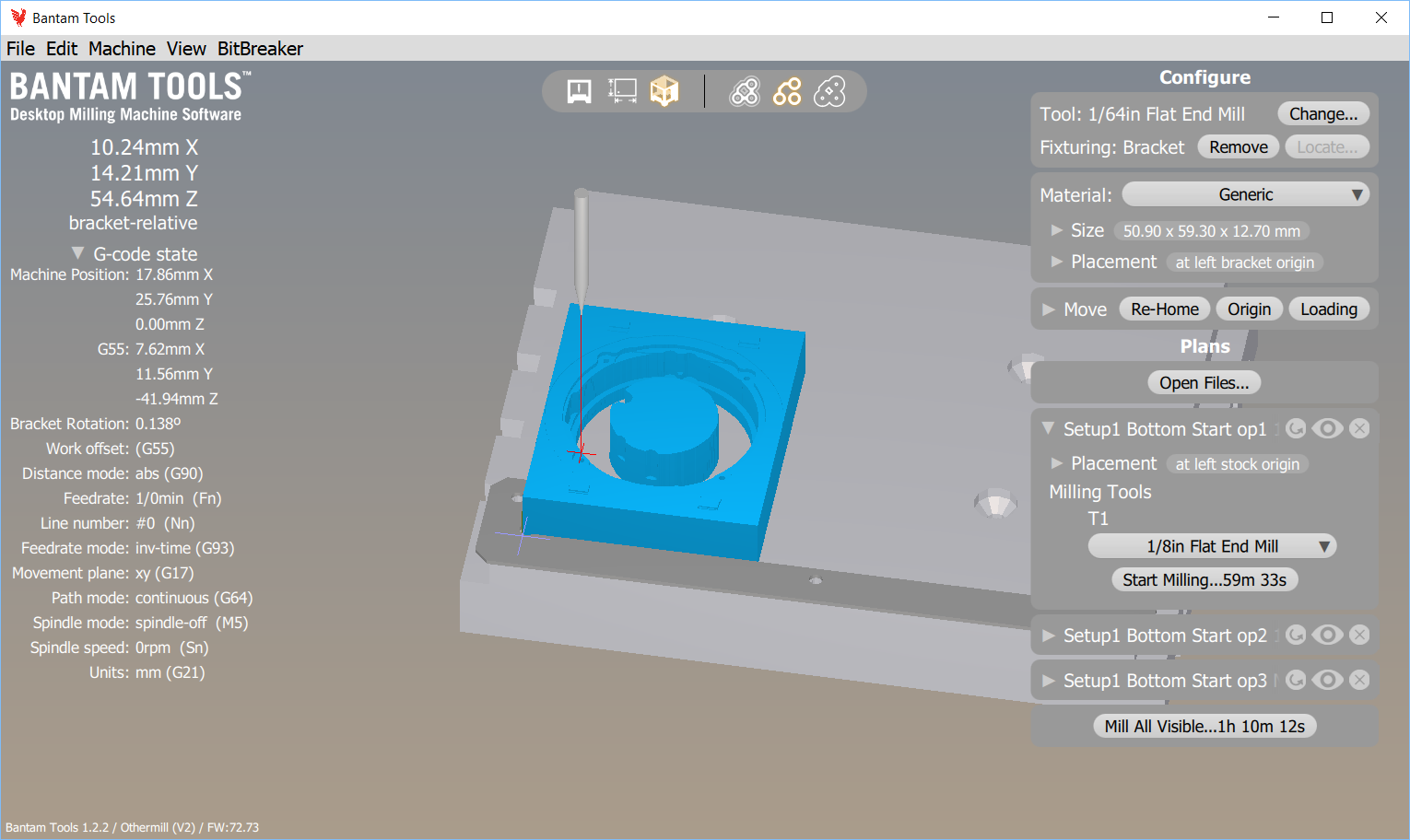The height and width of the screenshot is (840, 1410).
Task: Open the Material dropdown showing Generic
Action: pos(1245,193)
